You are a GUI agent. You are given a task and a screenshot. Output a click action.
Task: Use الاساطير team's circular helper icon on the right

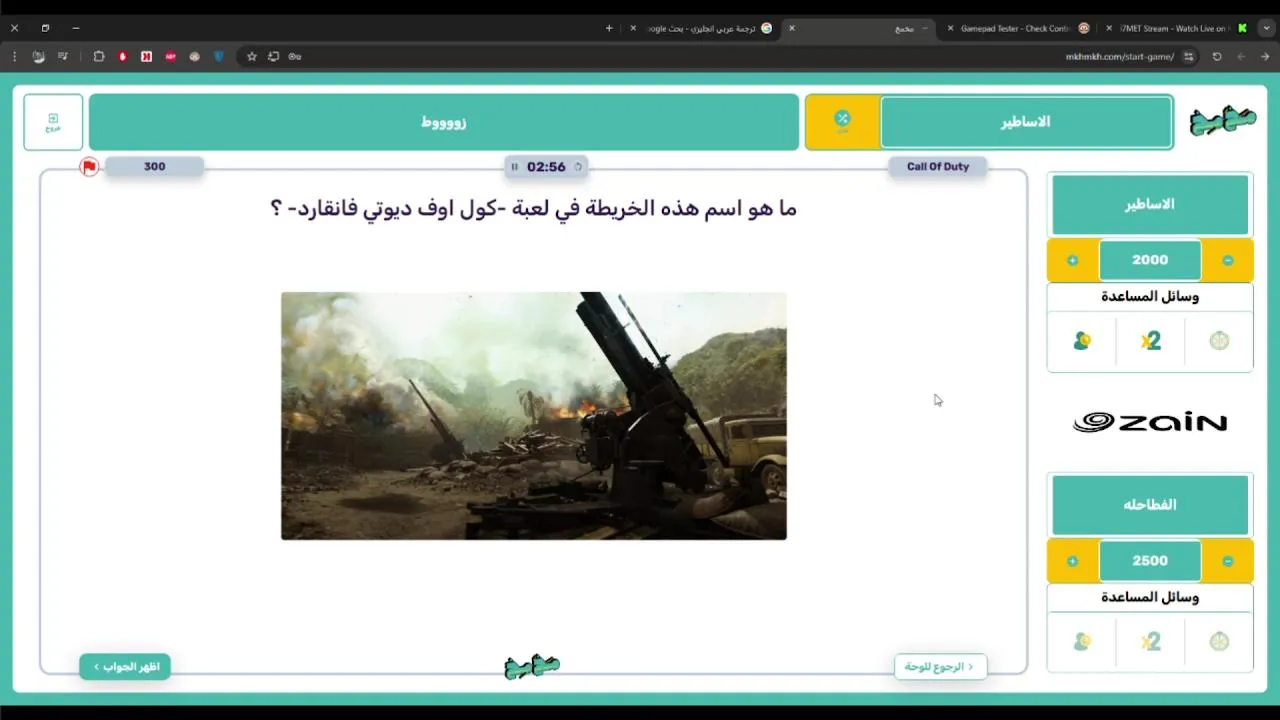click(1219, 341)
